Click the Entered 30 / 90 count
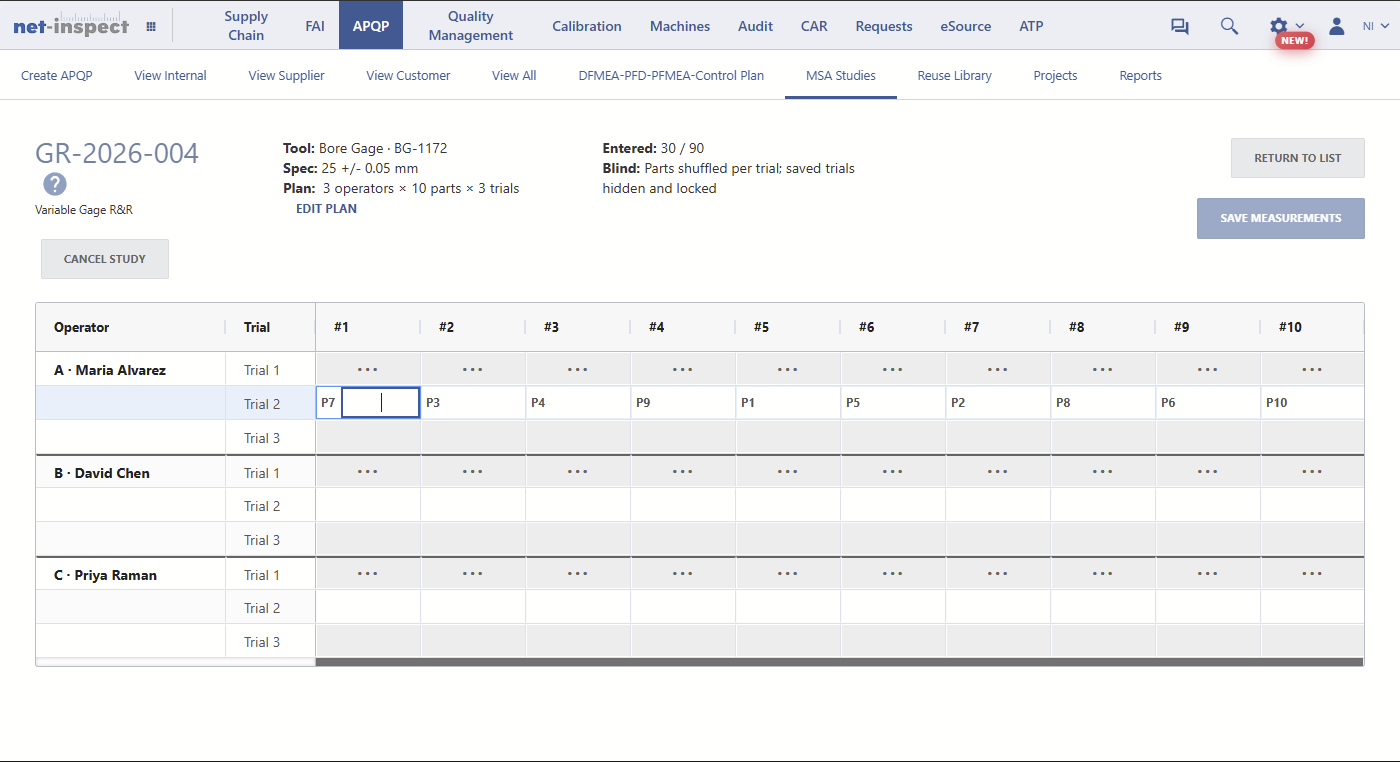Screen dimensions: 1400x762 [653, 148]
